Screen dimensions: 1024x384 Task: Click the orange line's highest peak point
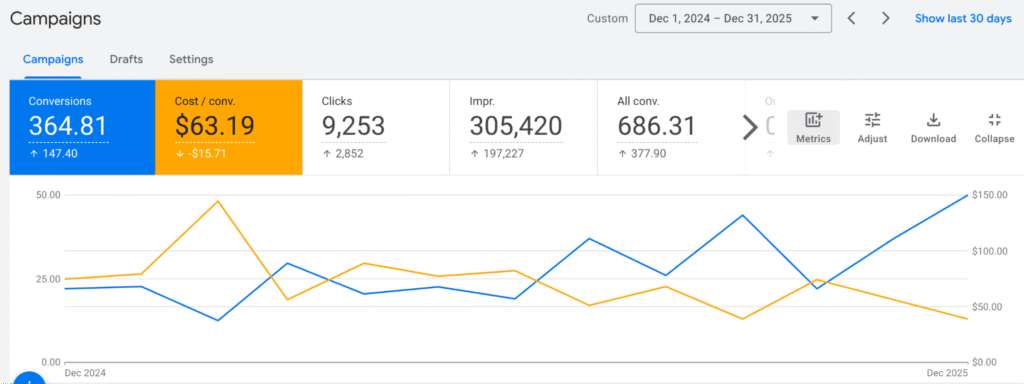point(218,201)
